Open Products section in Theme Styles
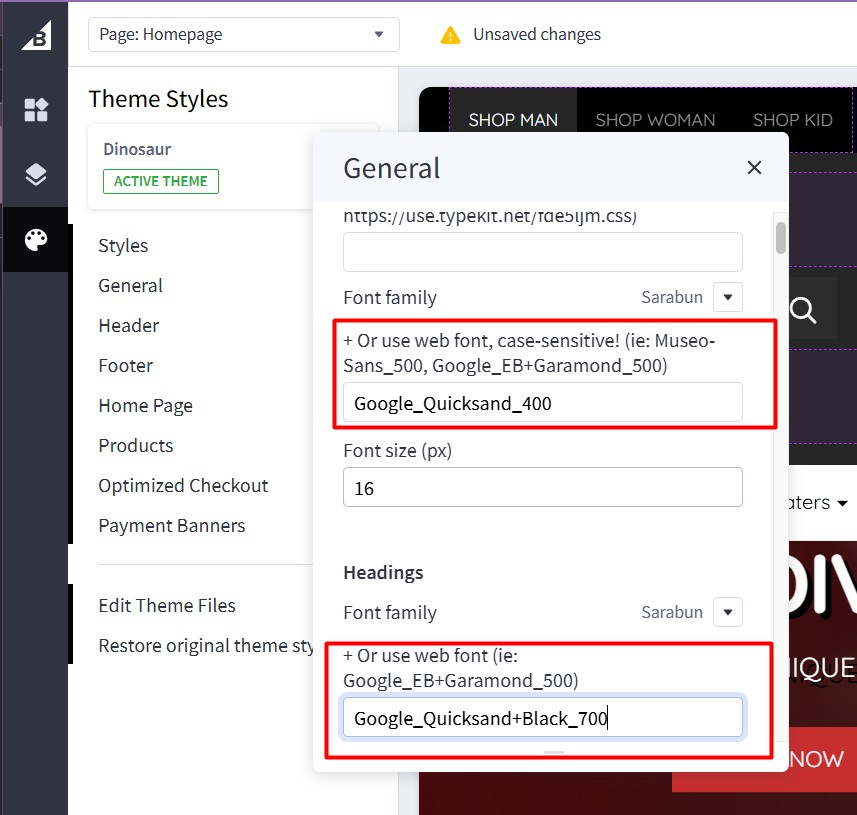Image resolution: width=857 pixels, height=815 pixels. point(136,445)
